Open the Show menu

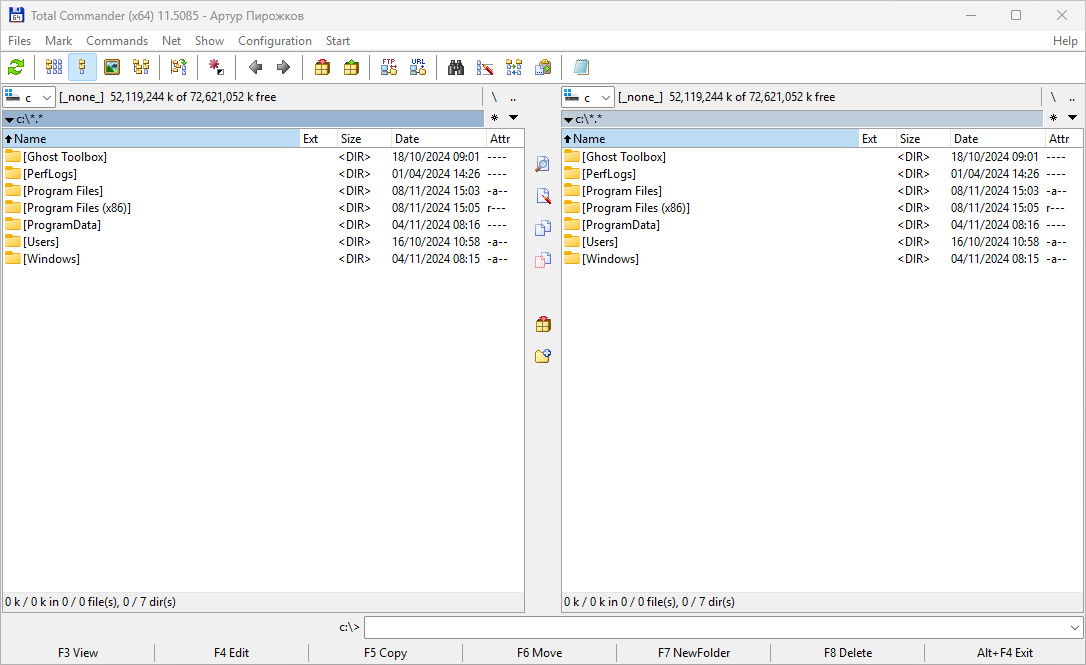point(209,41)
